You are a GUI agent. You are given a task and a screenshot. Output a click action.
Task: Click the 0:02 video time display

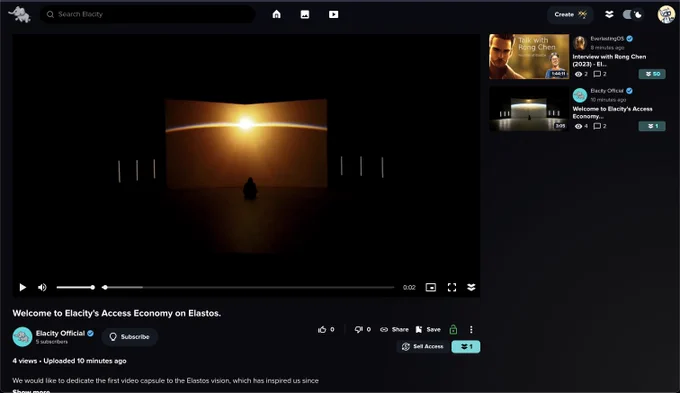tap(409, 287)
